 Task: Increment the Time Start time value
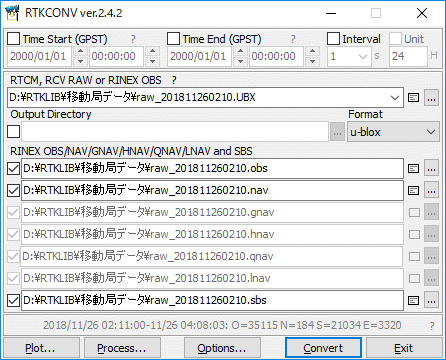152,51
